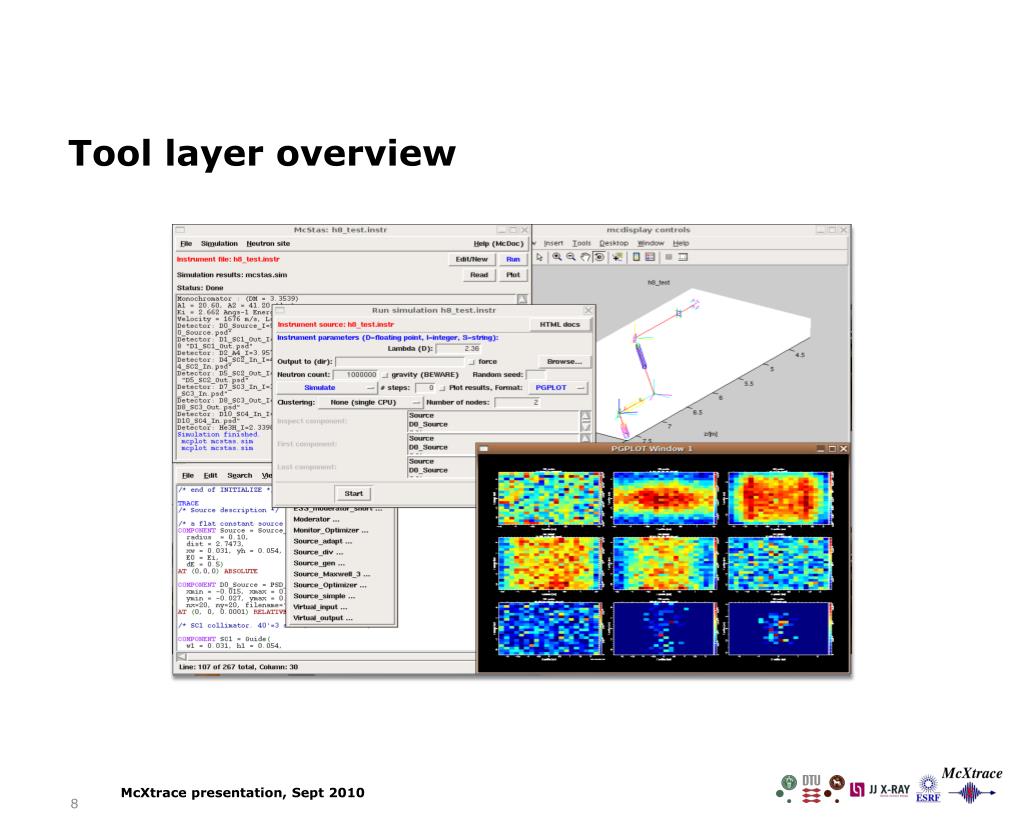Click left arrow of editor horizontal scrollbar
Image resolution: width=1024 pixels, height=819 pixels.
coord(182,657)
